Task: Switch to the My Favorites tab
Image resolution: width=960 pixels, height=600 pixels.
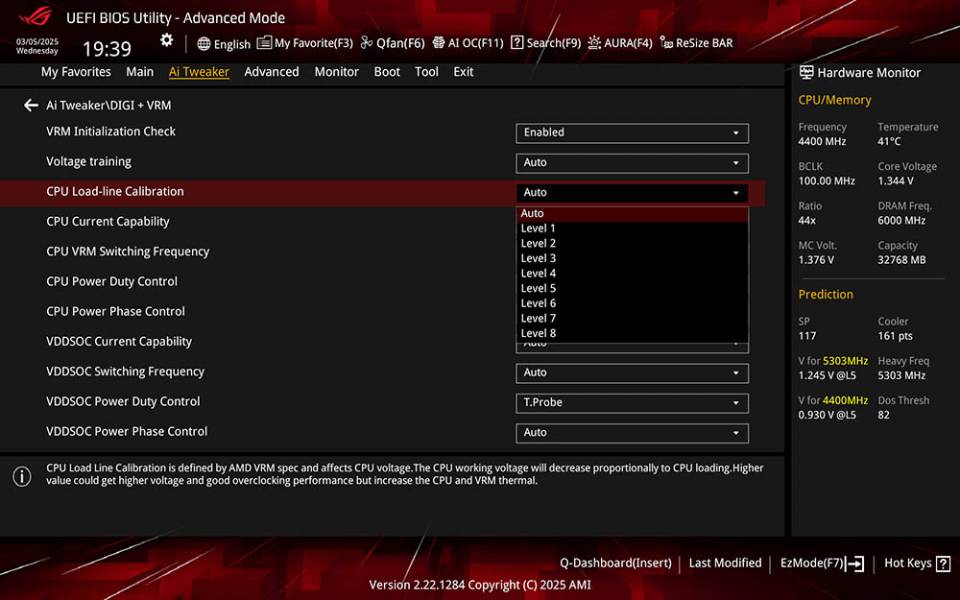Action: coord(76,72)
